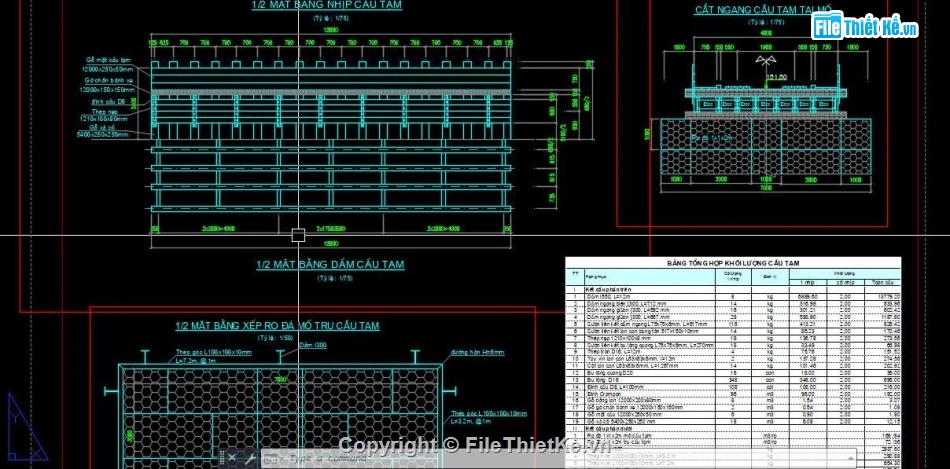Select title 'CẮT NGANG CẦU TẠM TẠI MỐ'
The width and height of the screenshot is (950, 469).
[x=763, y=10]
